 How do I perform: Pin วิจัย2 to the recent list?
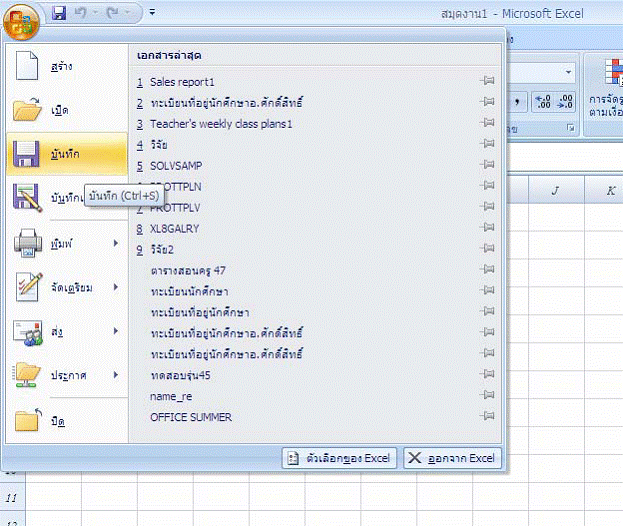[487, 248]
